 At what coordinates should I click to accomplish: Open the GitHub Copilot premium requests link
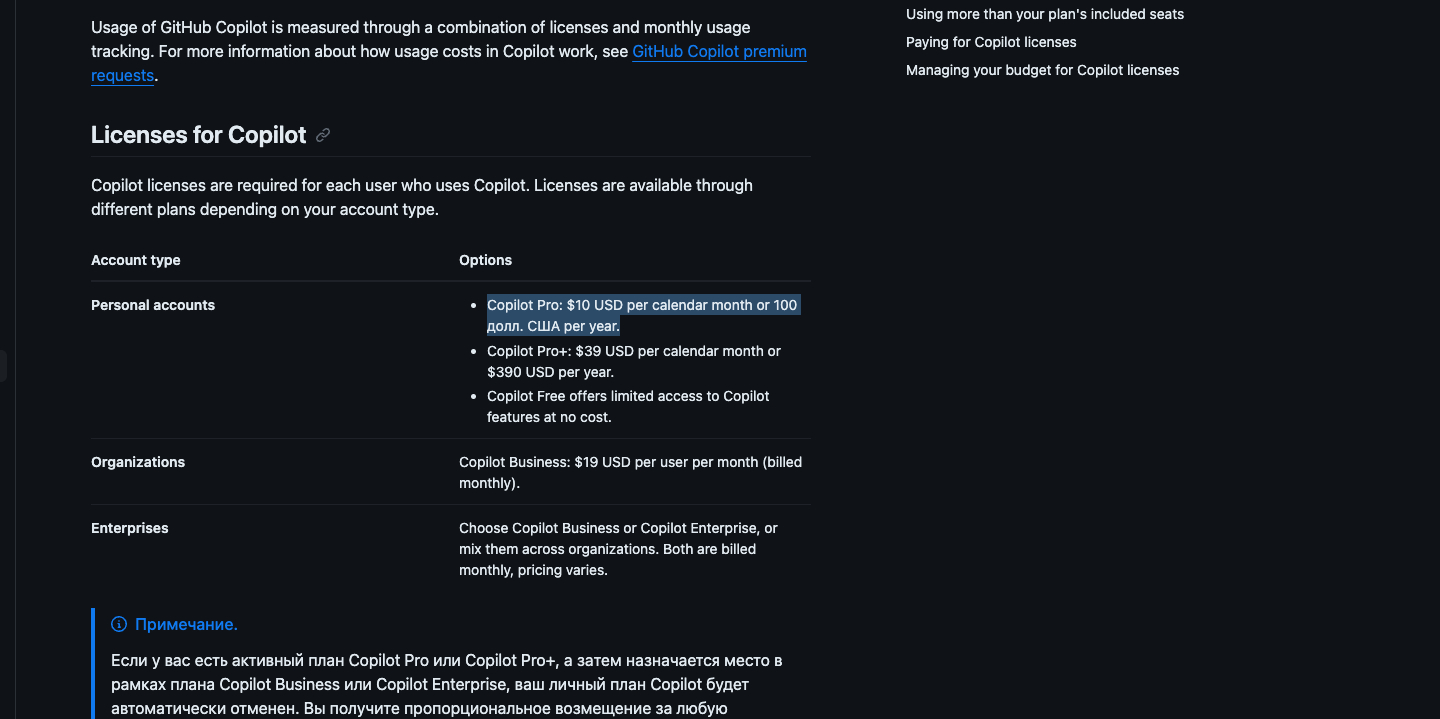coord(719,52)
